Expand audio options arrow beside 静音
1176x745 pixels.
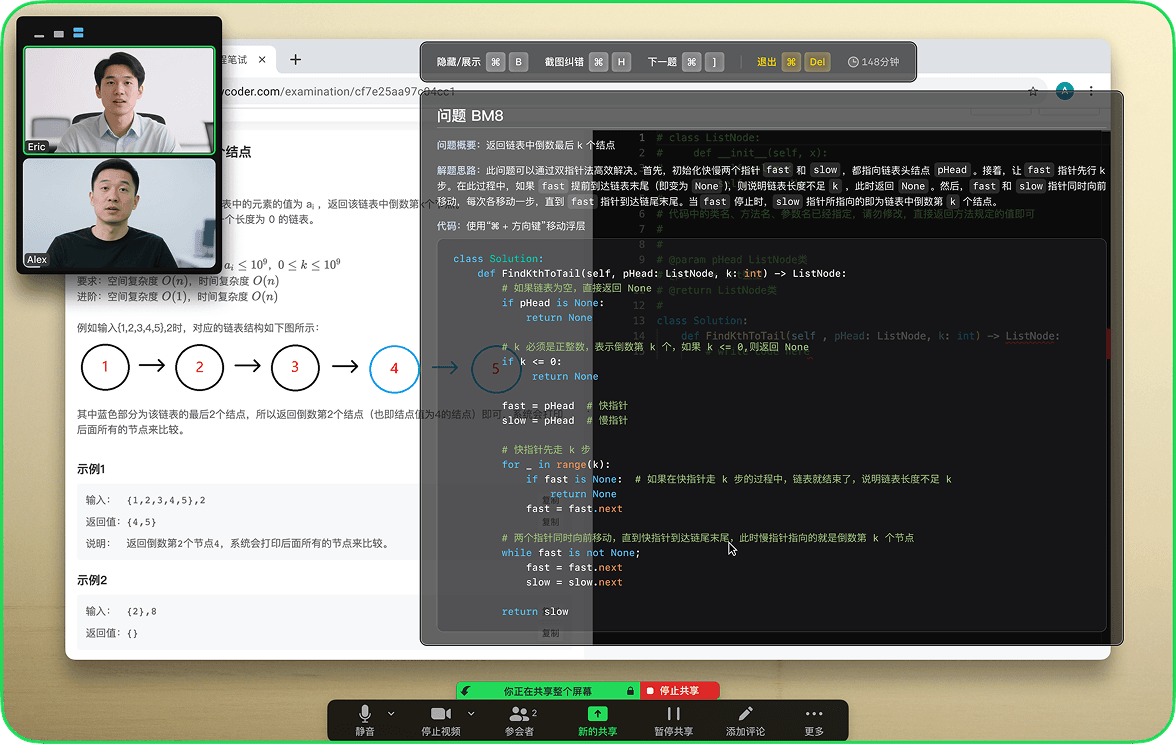[391, 713]
